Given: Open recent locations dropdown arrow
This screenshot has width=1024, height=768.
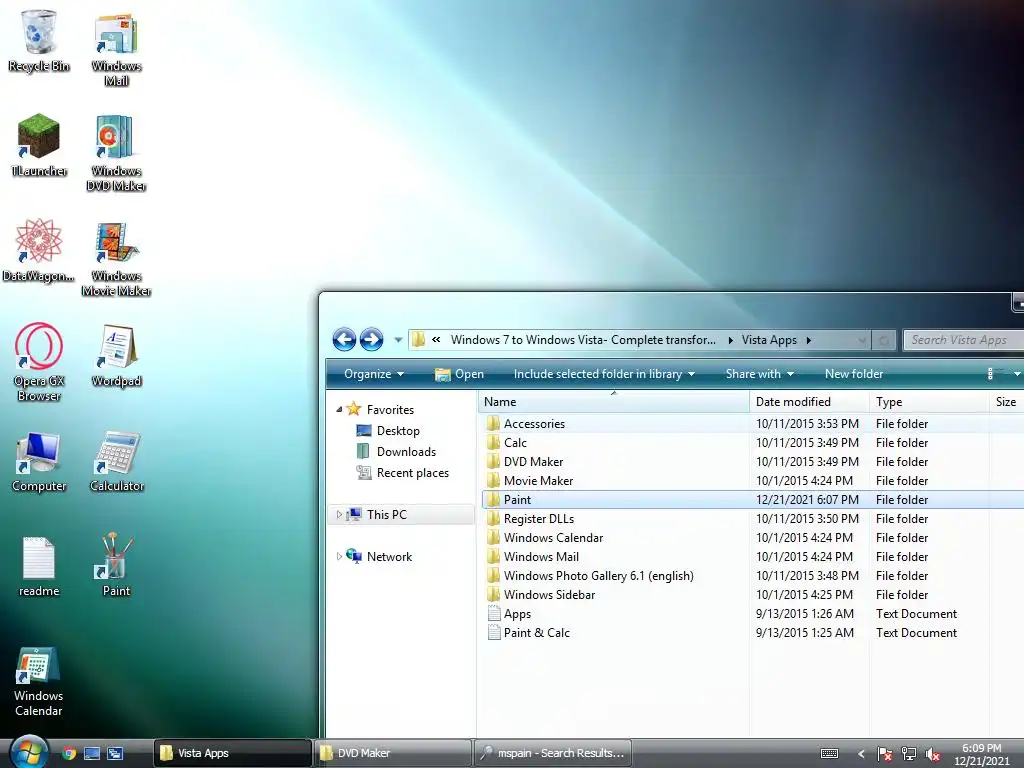Looking at the screenshot, I should pyautogui.click(x=398, y=340).
